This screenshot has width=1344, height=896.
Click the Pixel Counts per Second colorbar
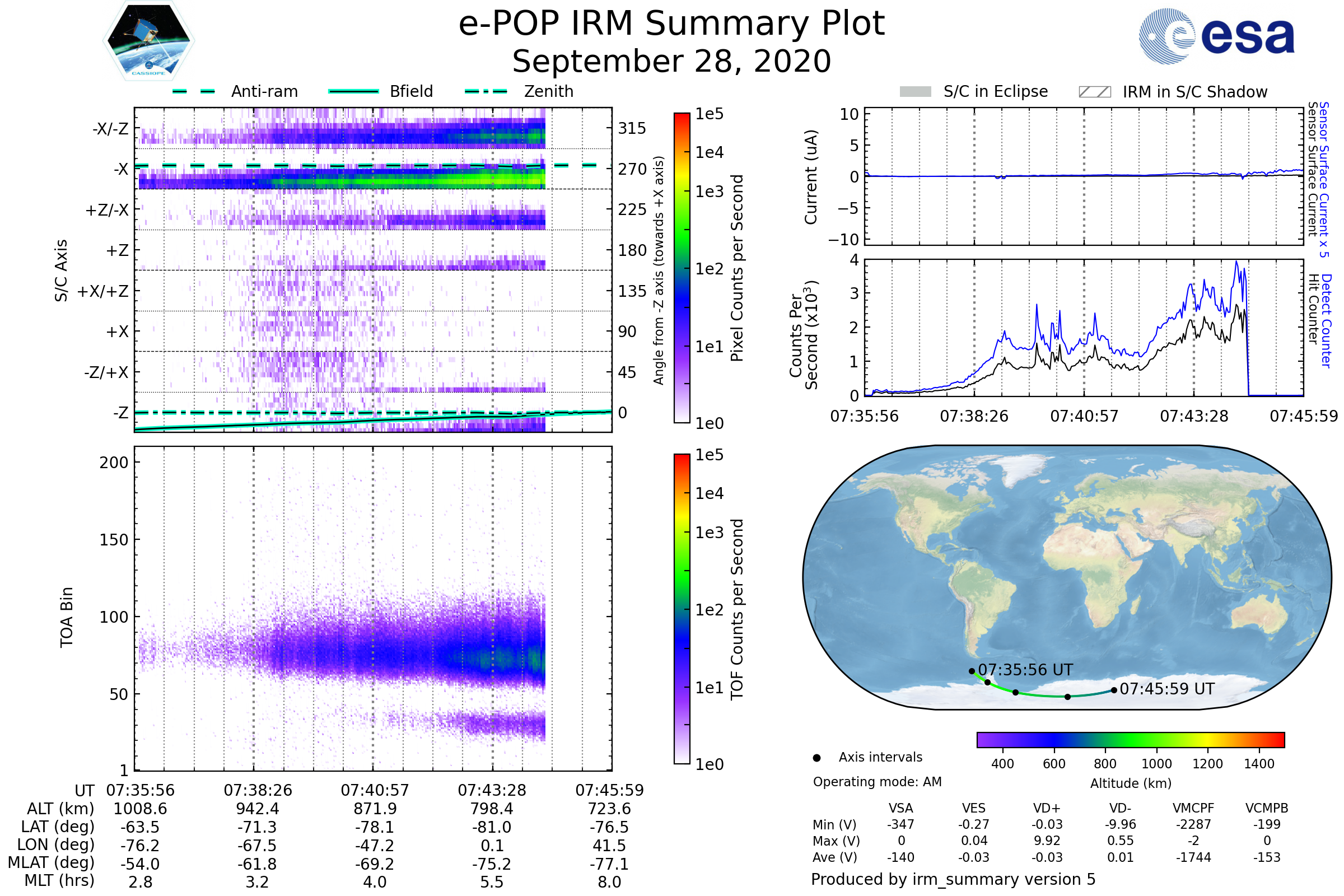pyautogui.click(x=682, y=268)
